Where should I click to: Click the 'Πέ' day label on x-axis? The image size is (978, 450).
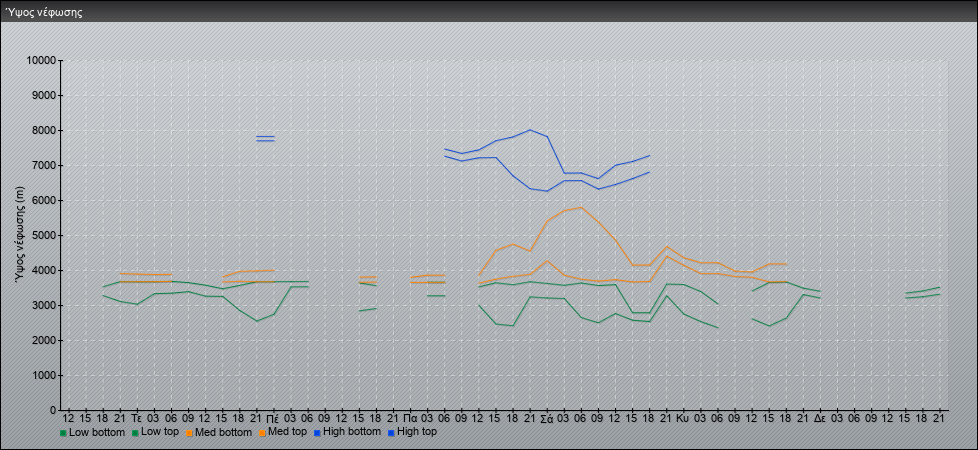(x=273, y=418)
